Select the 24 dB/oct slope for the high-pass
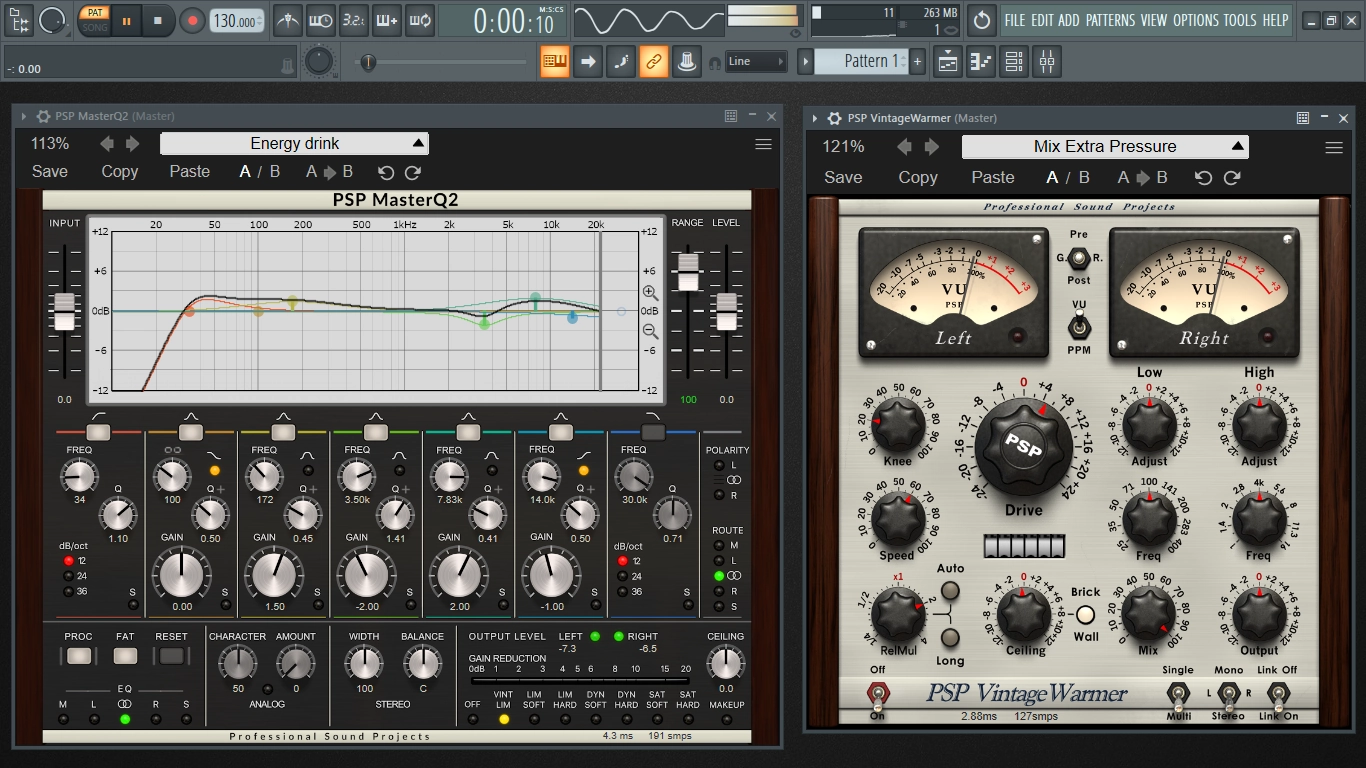This screenshot has width=1366, height=768. click(x=68, y=576)
